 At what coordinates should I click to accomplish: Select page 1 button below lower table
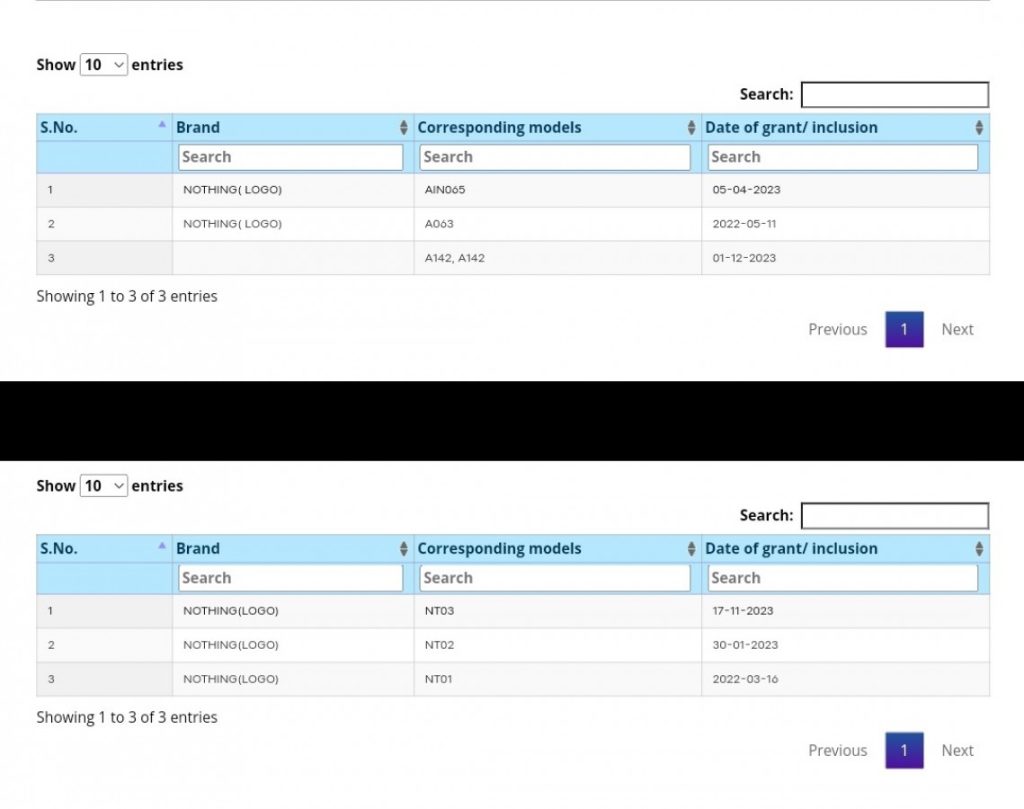[x=904, y=750]
